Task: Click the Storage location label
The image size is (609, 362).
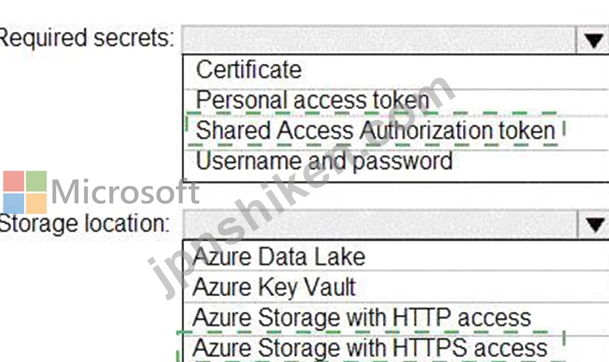Action: [x=84, y=224]
